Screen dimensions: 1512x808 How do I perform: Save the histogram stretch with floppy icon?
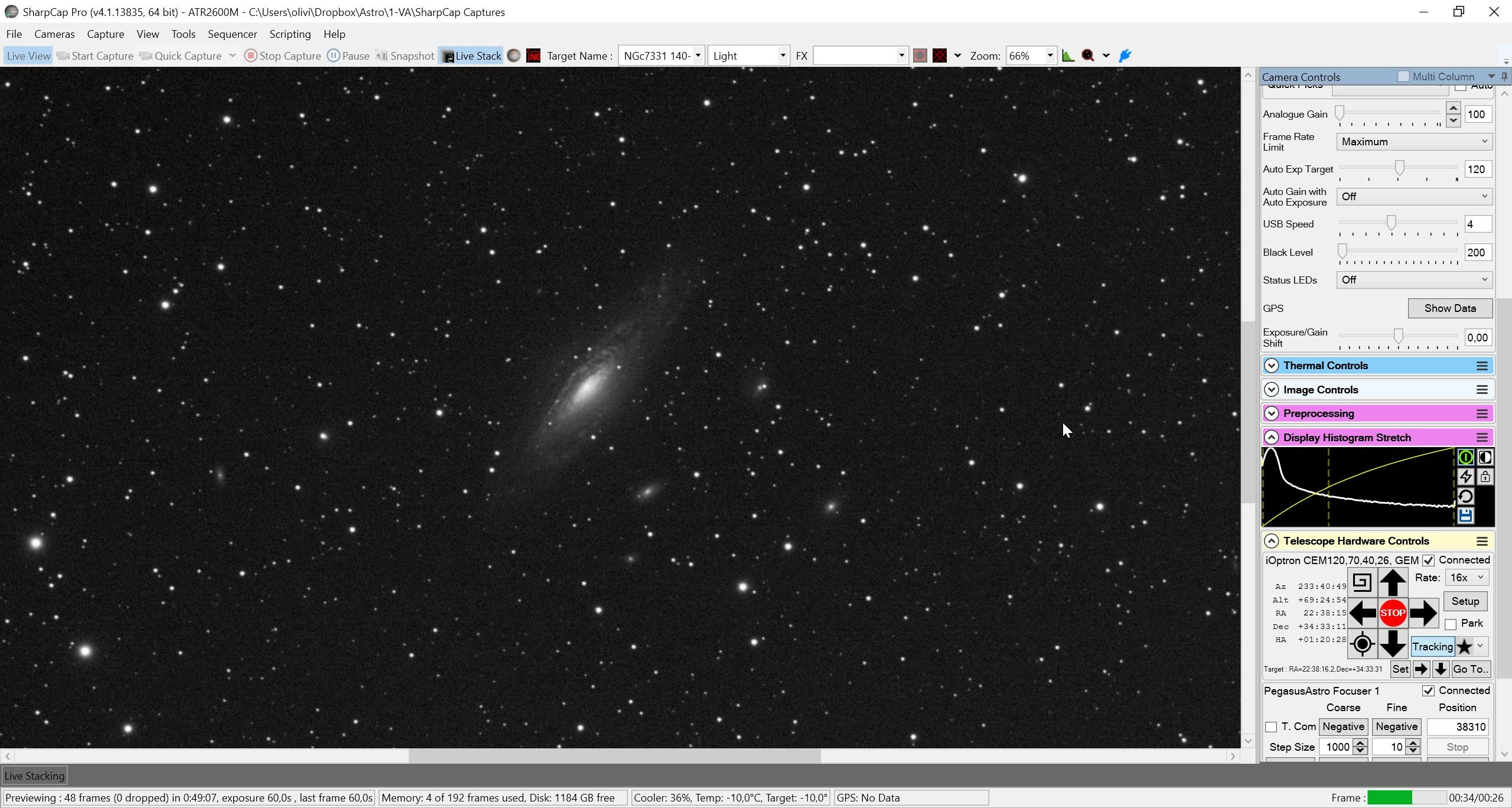[1465, 516]
